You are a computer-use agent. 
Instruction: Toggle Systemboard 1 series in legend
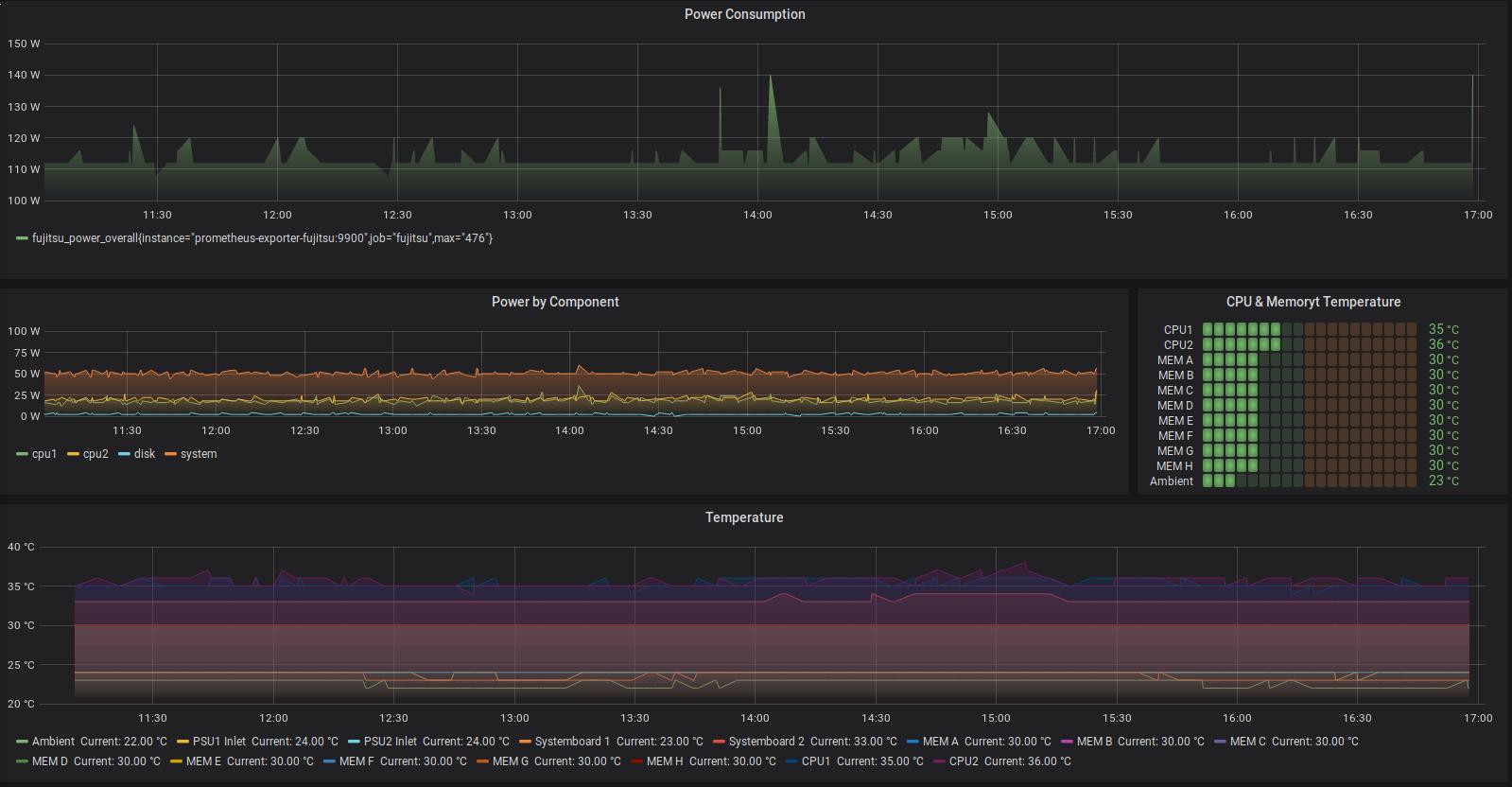[x=573, y=742]
